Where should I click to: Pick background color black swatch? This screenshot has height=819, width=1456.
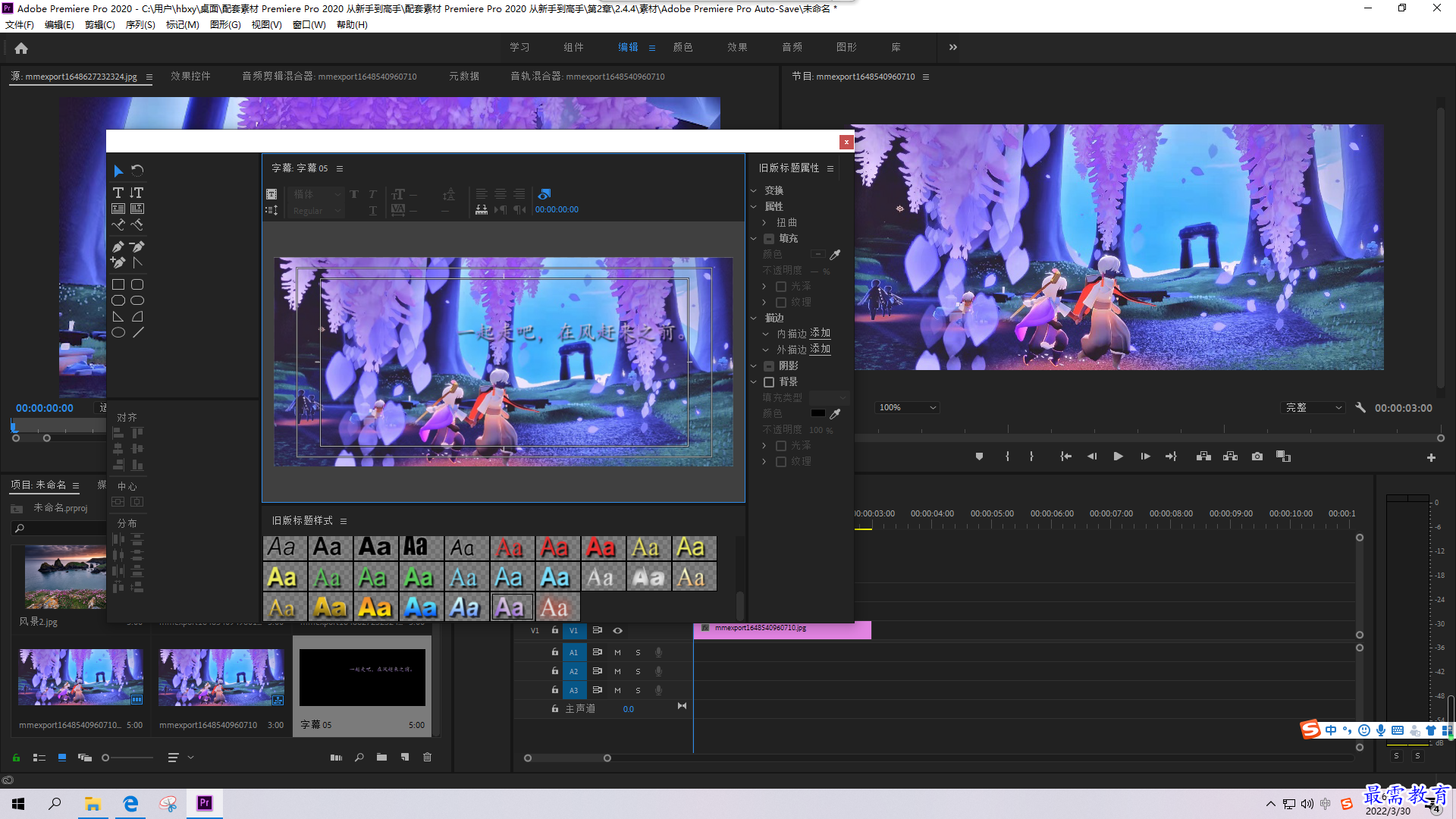click(817, 413)
